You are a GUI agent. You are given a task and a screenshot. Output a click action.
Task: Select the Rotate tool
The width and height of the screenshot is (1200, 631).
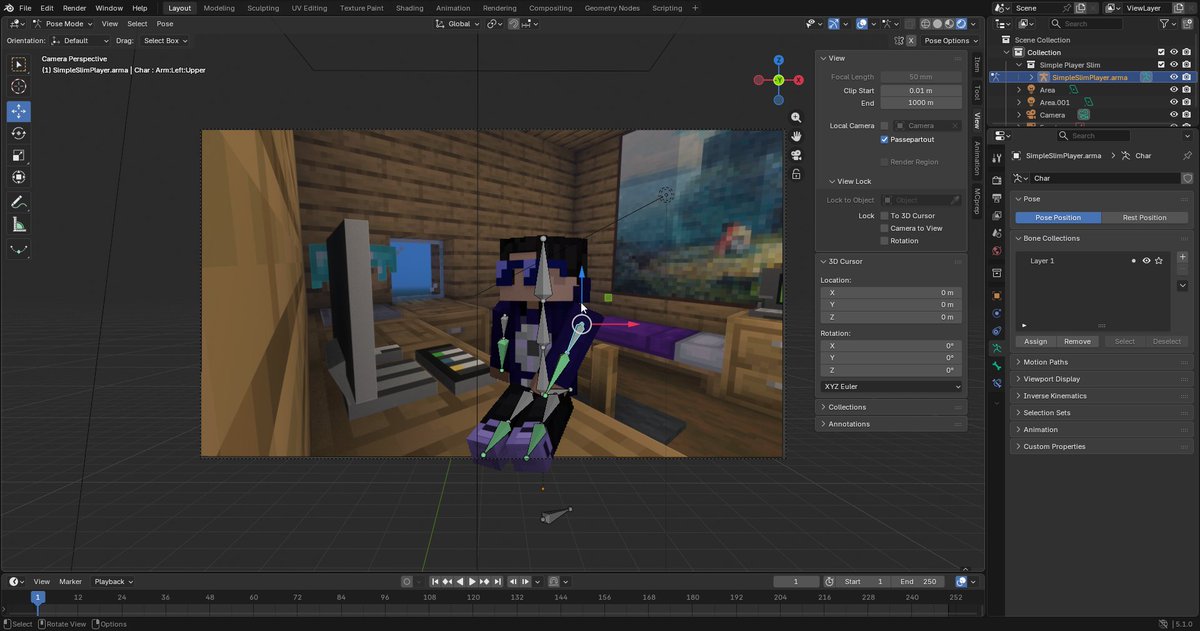19,133
